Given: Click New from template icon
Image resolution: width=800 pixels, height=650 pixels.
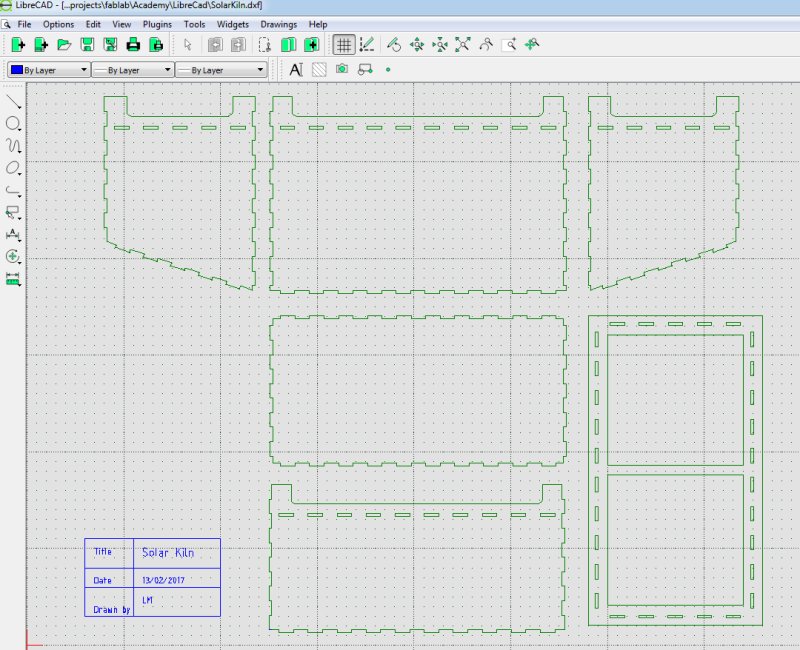Looking at the screenshot, I should pos(41,45).
